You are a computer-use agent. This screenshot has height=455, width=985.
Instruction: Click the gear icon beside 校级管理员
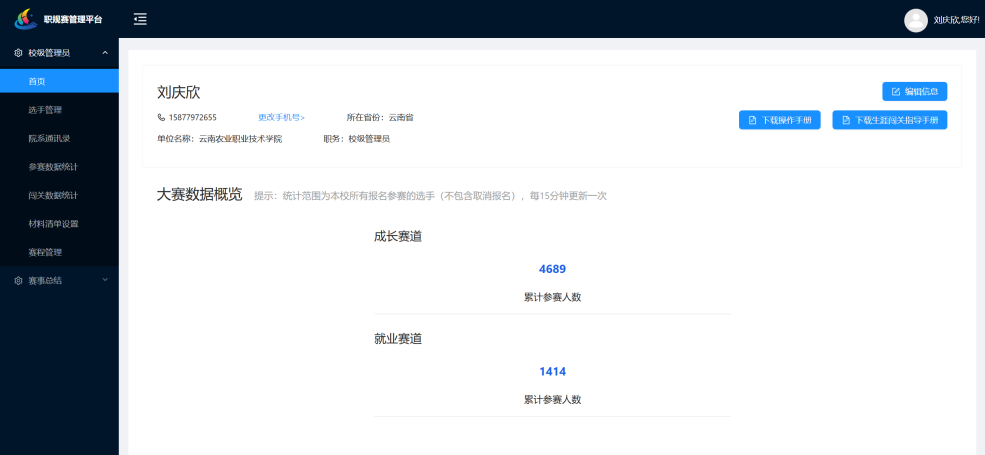[x=18, y=53]
